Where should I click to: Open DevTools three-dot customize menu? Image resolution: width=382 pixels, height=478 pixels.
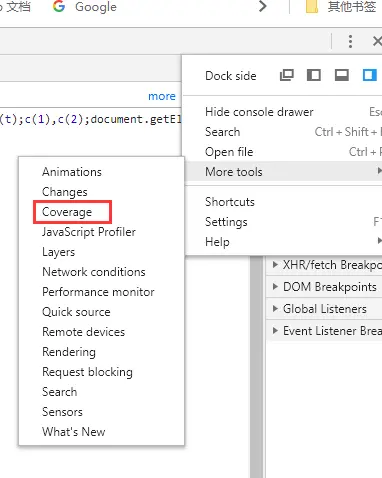point(350,41)
